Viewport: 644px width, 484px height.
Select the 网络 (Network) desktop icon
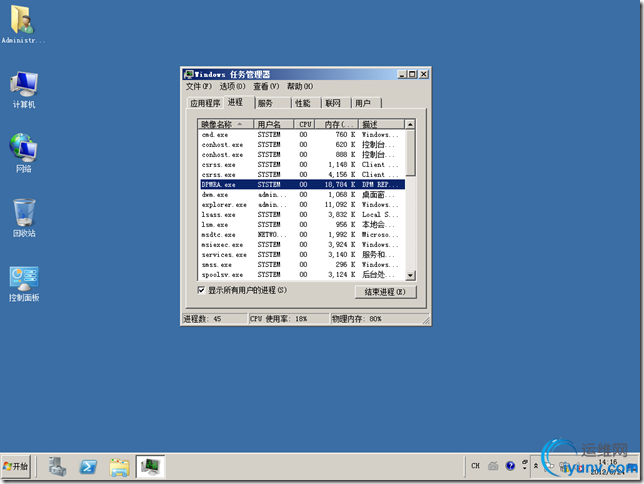tap(23, 152)
